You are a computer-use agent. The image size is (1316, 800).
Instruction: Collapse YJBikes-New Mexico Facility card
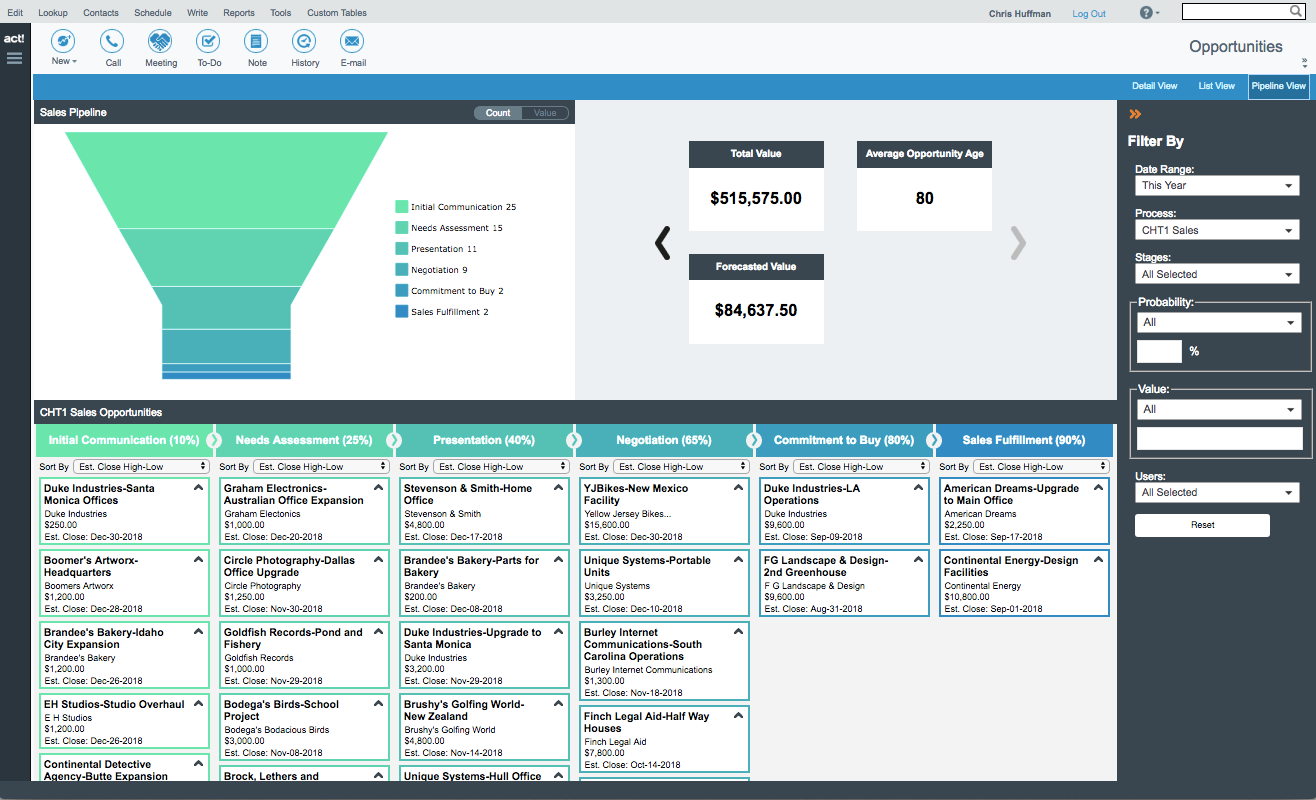coord(738,488)
